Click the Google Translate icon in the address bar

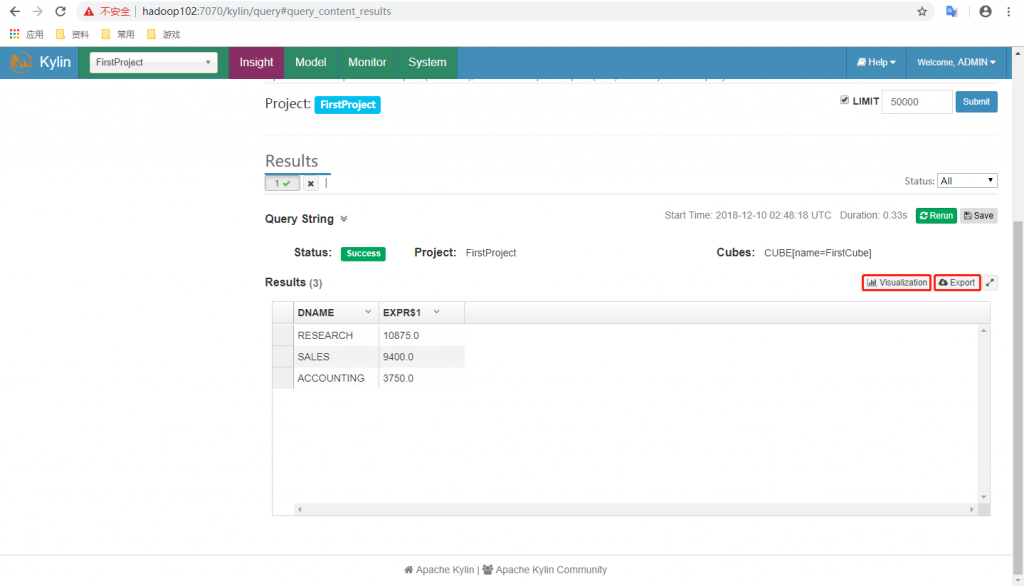(x=952, y=11)
